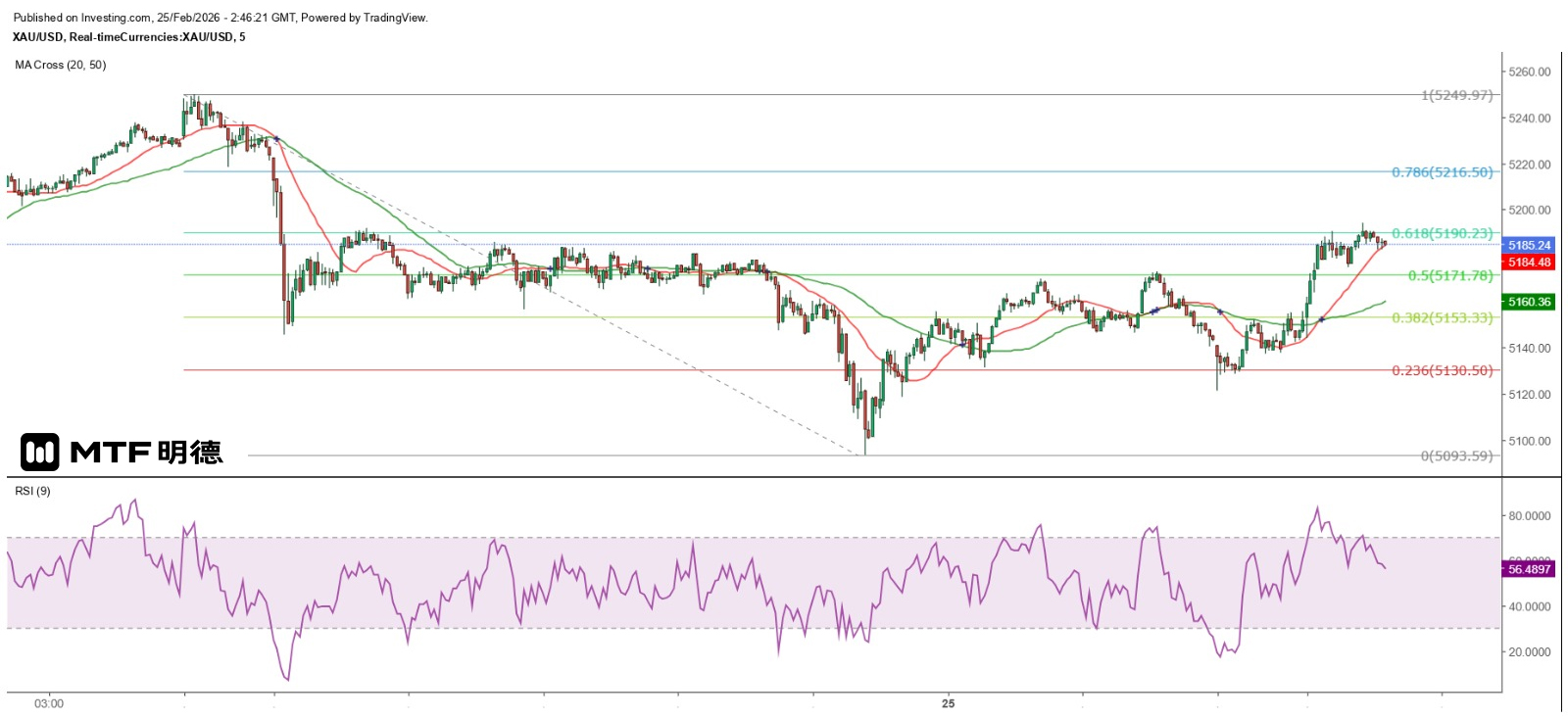Click the 25 date marker on time axis
The width and height of the screenshot is (1568, 719).
[948, 703]
